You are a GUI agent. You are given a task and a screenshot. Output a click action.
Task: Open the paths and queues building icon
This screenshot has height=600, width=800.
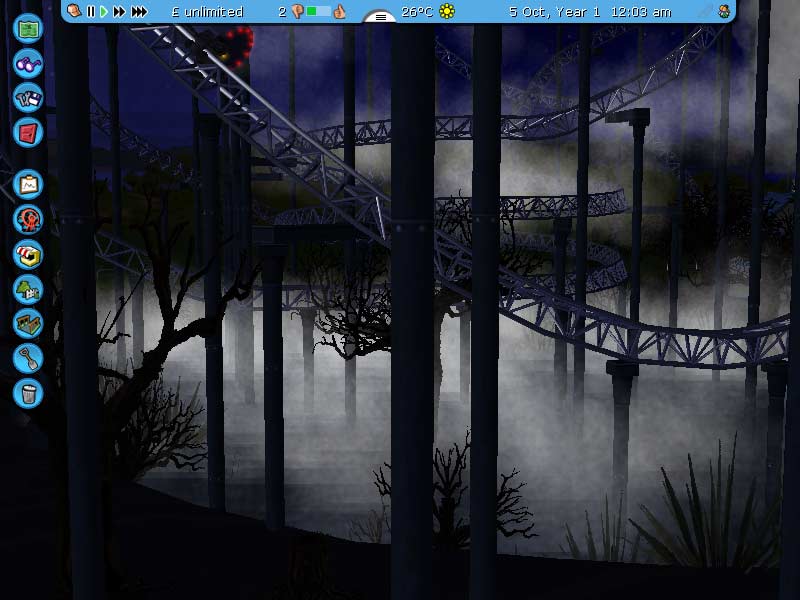[28, 324]
